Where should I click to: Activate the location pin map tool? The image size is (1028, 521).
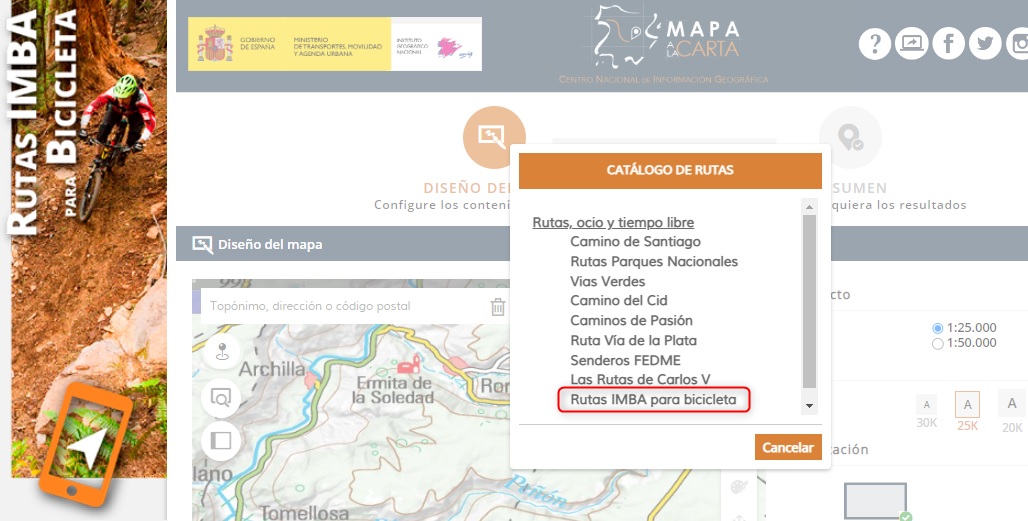(x=222, y=351)
